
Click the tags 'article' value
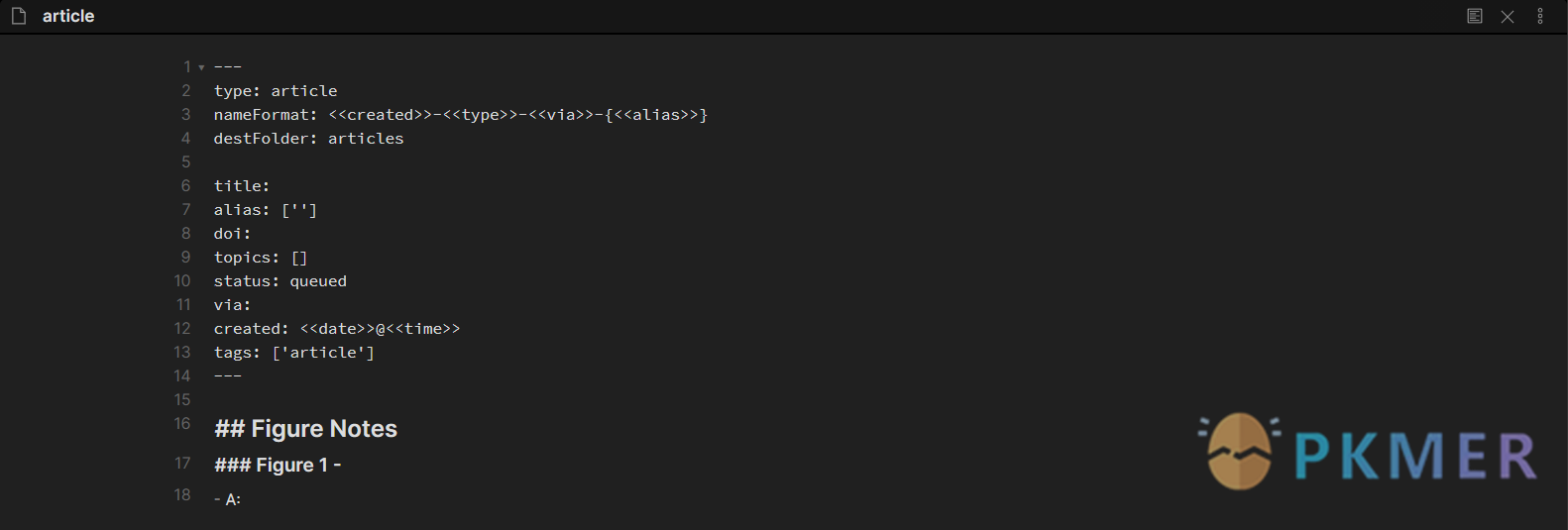(x=323, y=353)
